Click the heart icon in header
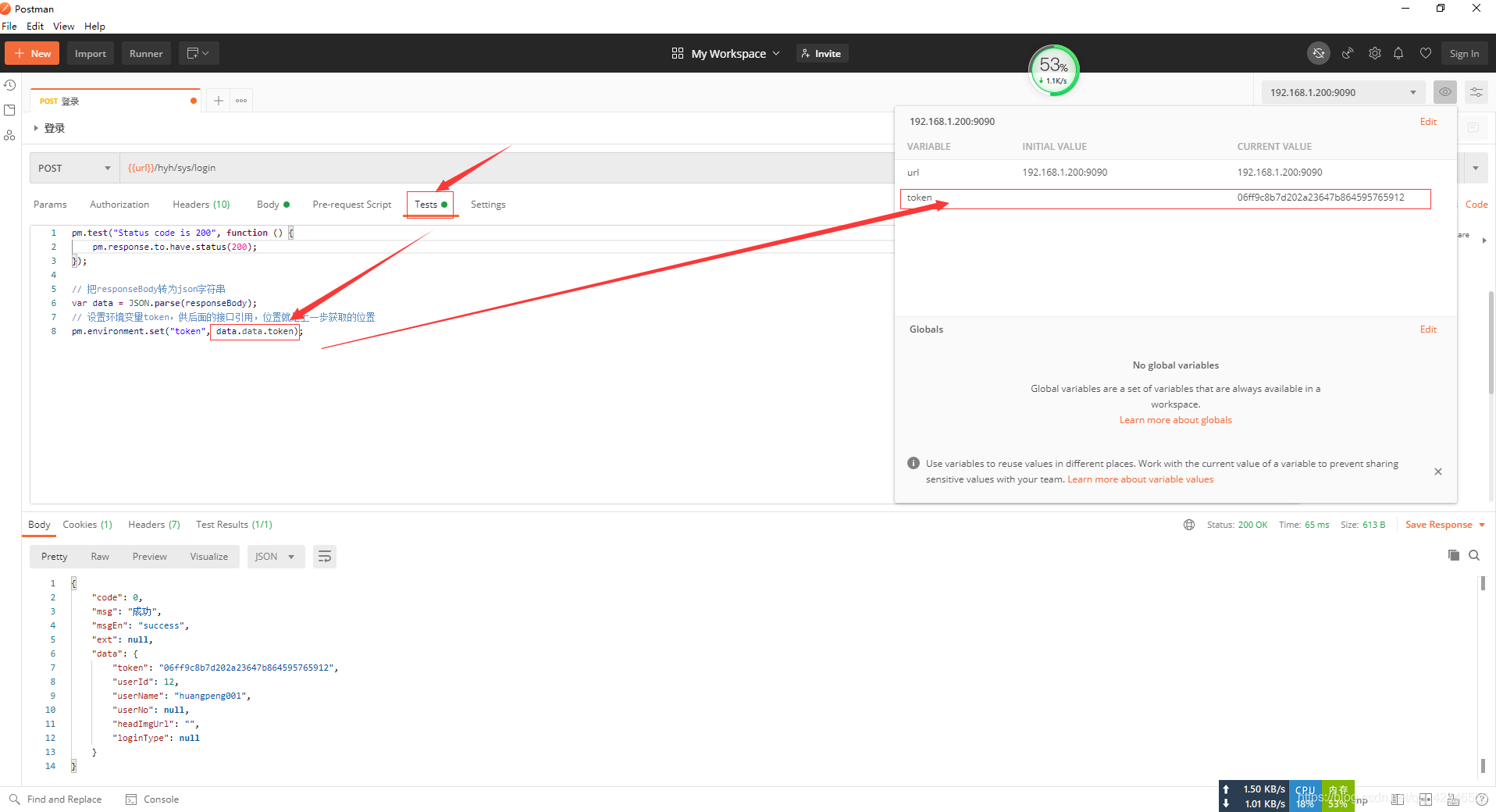This screenshot has width=1496, height=812. click(1426, 53)
